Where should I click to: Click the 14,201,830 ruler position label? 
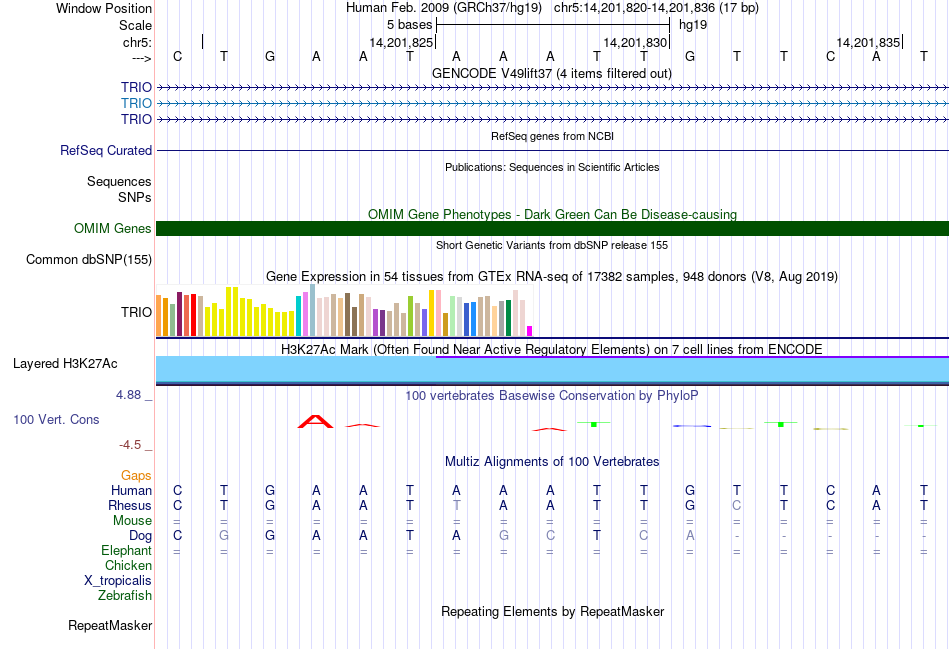(x=634, y=42)
